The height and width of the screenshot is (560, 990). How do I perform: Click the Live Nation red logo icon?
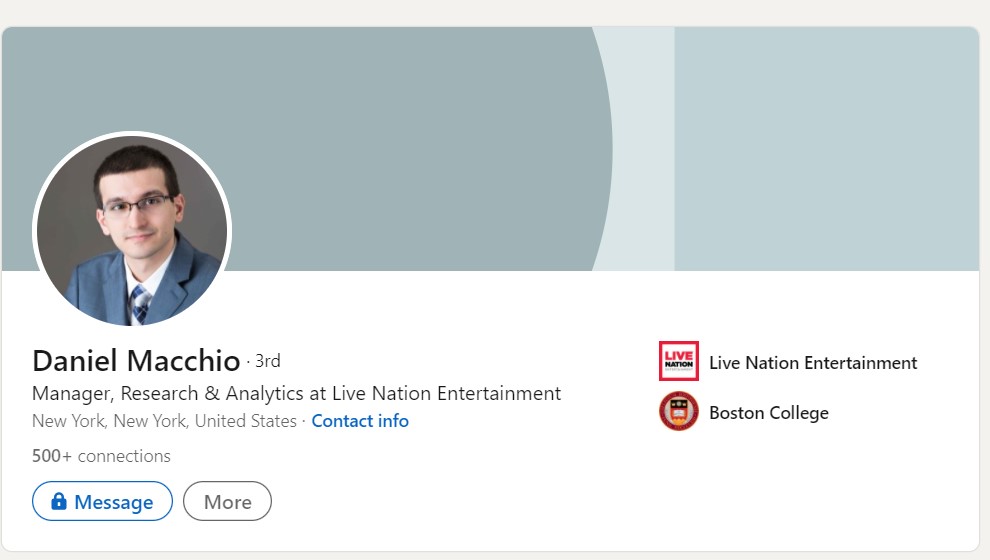(x=679, y=361)
